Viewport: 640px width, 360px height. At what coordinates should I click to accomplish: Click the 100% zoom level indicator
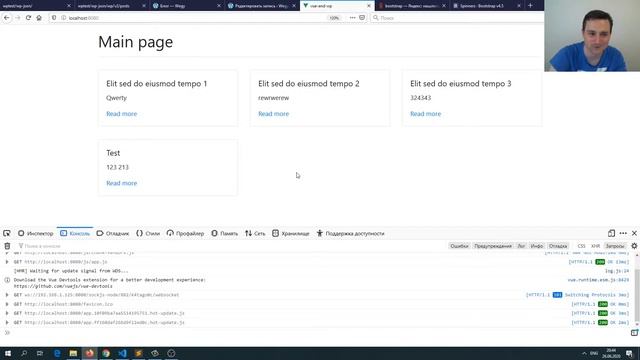(334, 18)
